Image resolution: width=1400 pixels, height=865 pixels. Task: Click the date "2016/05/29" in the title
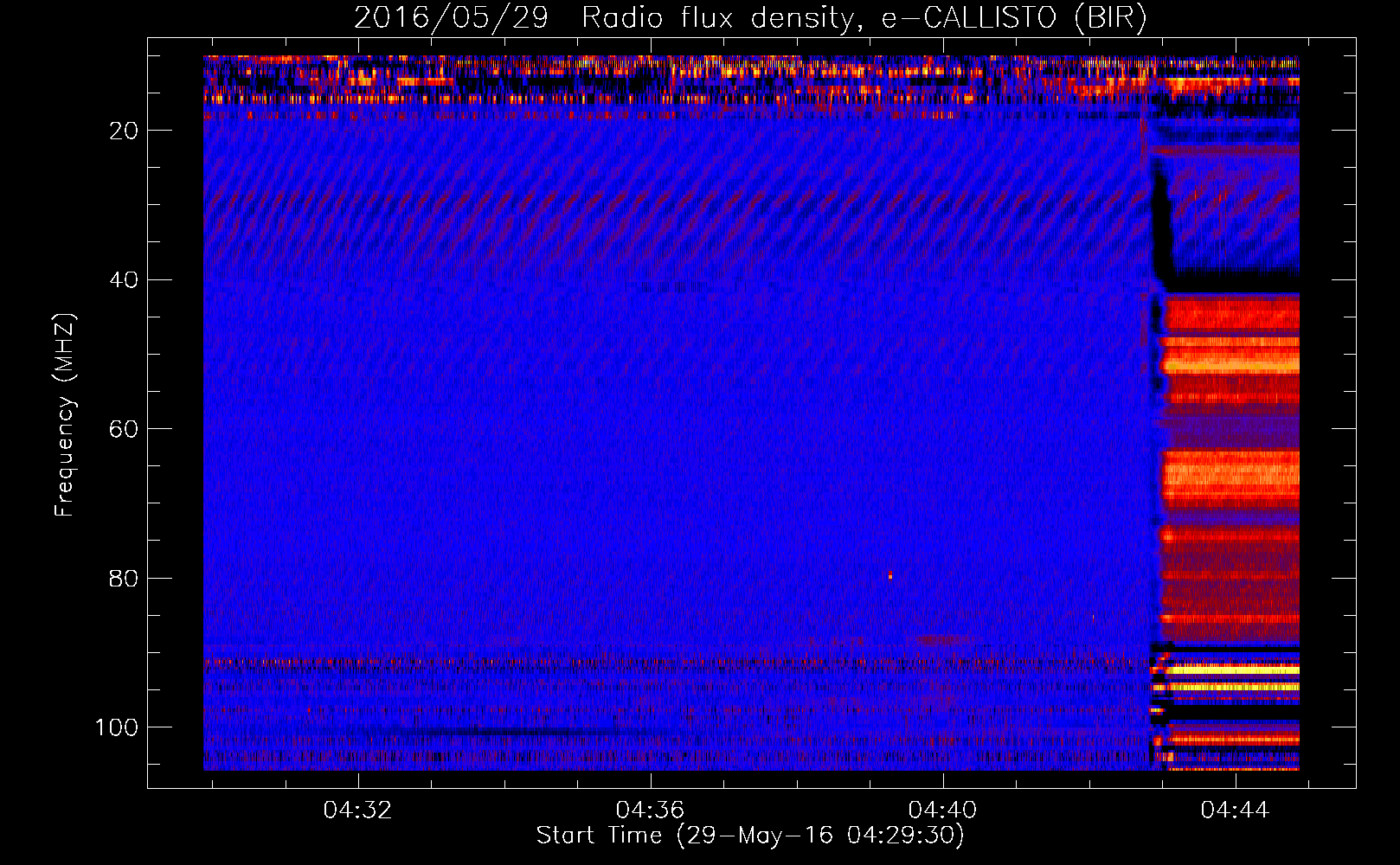[x=451, y=17]
